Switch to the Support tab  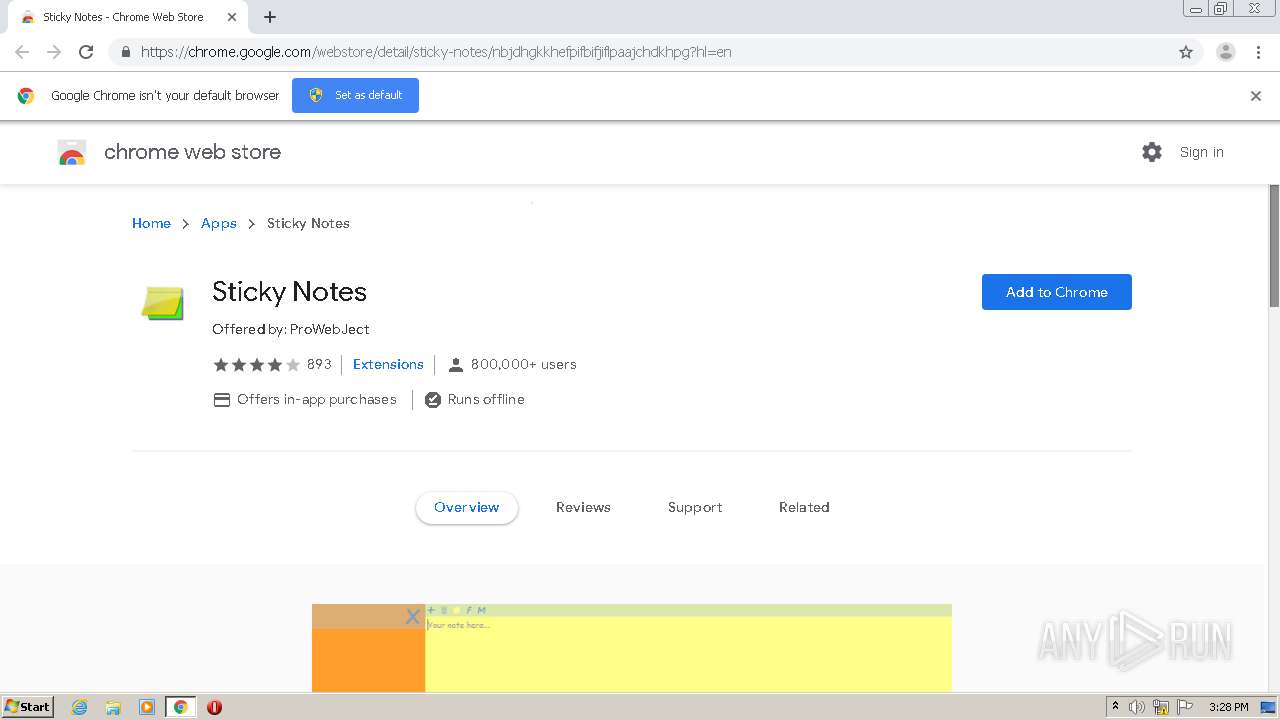click(x=695, y=507)
